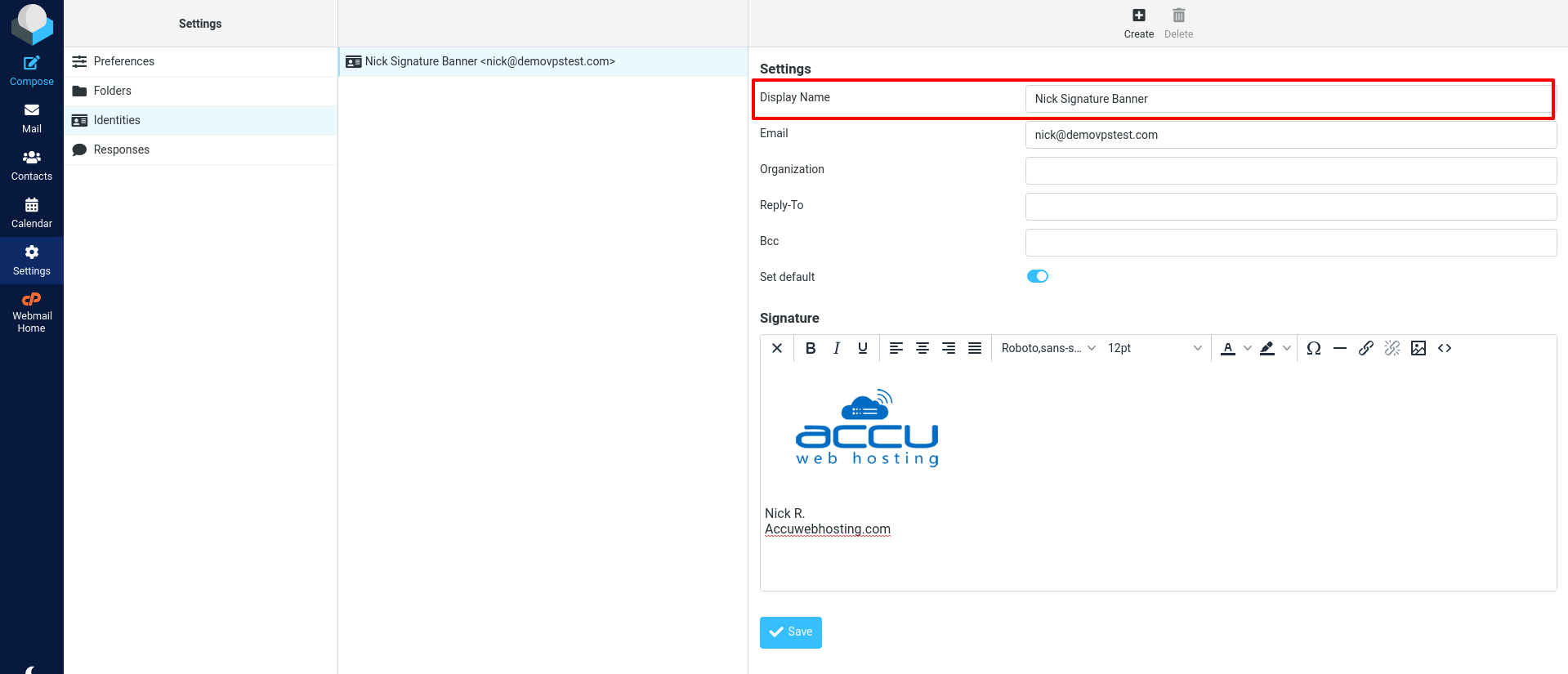Click the Organization input field
This screenshot has height=674, width=1568.
(x=1290, y=171)
